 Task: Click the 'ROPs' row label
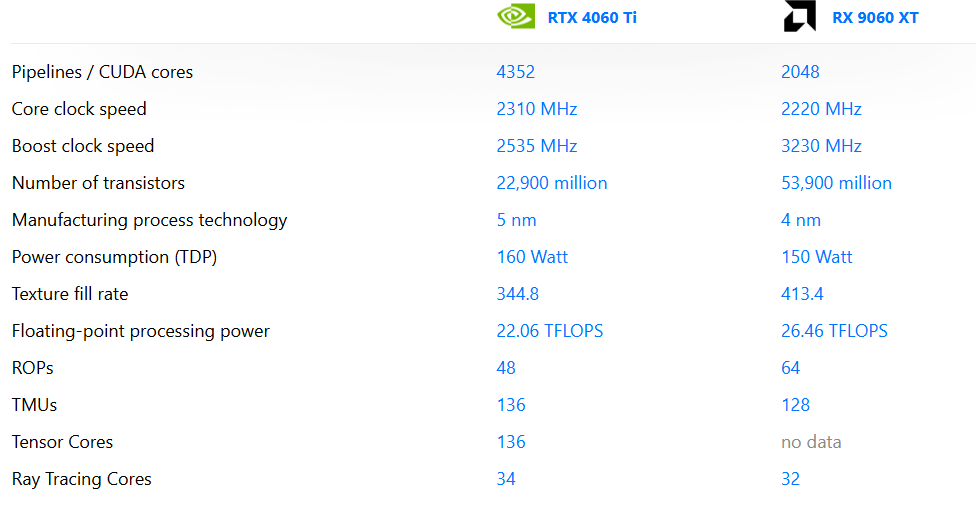point(32,368)
